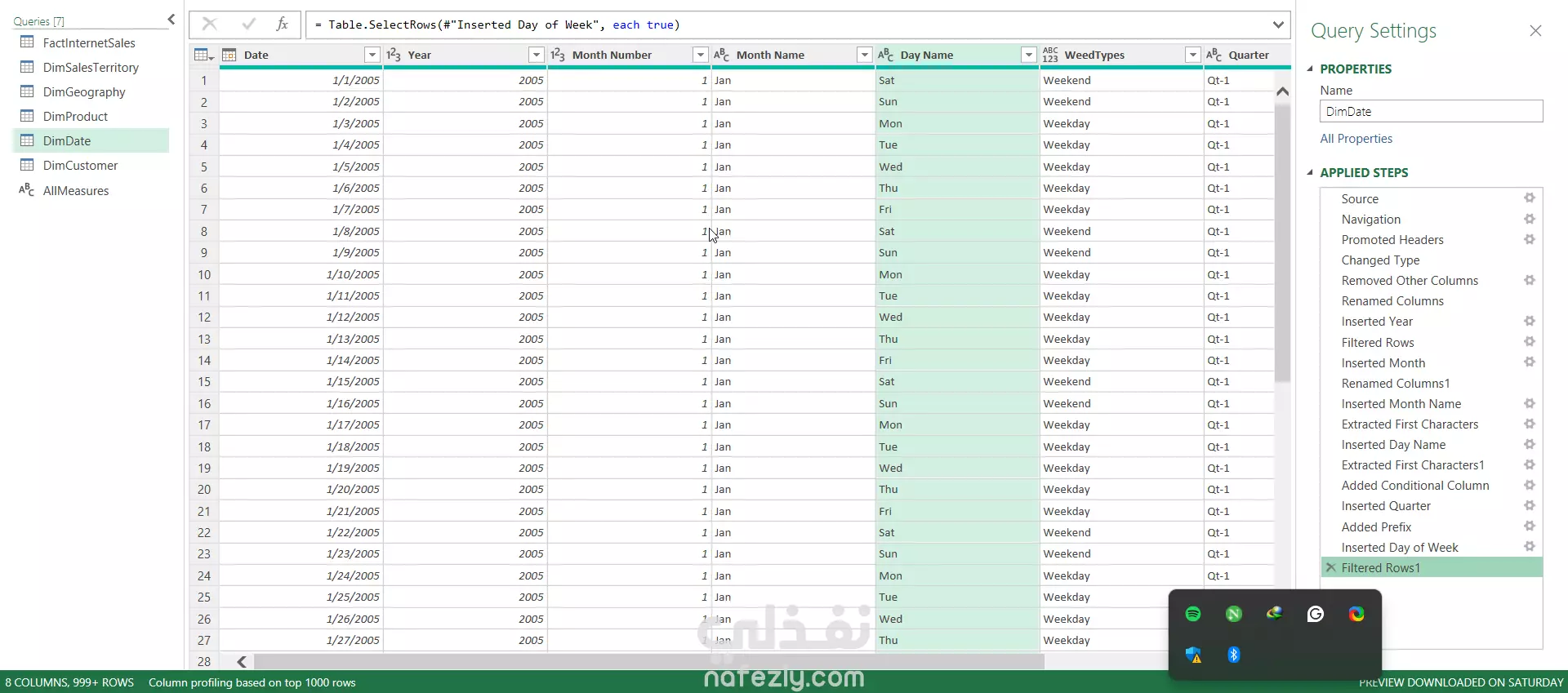Select row number 10 header
Viewport: 1568px width, 693px height.
coord(204,274)
